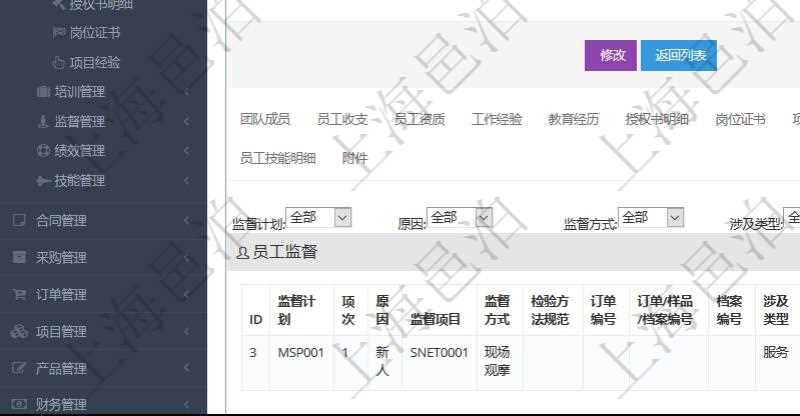The image size is (800, 416).
Task: Expand the 合同管理 menu arrow
Action: click(186, 221)
